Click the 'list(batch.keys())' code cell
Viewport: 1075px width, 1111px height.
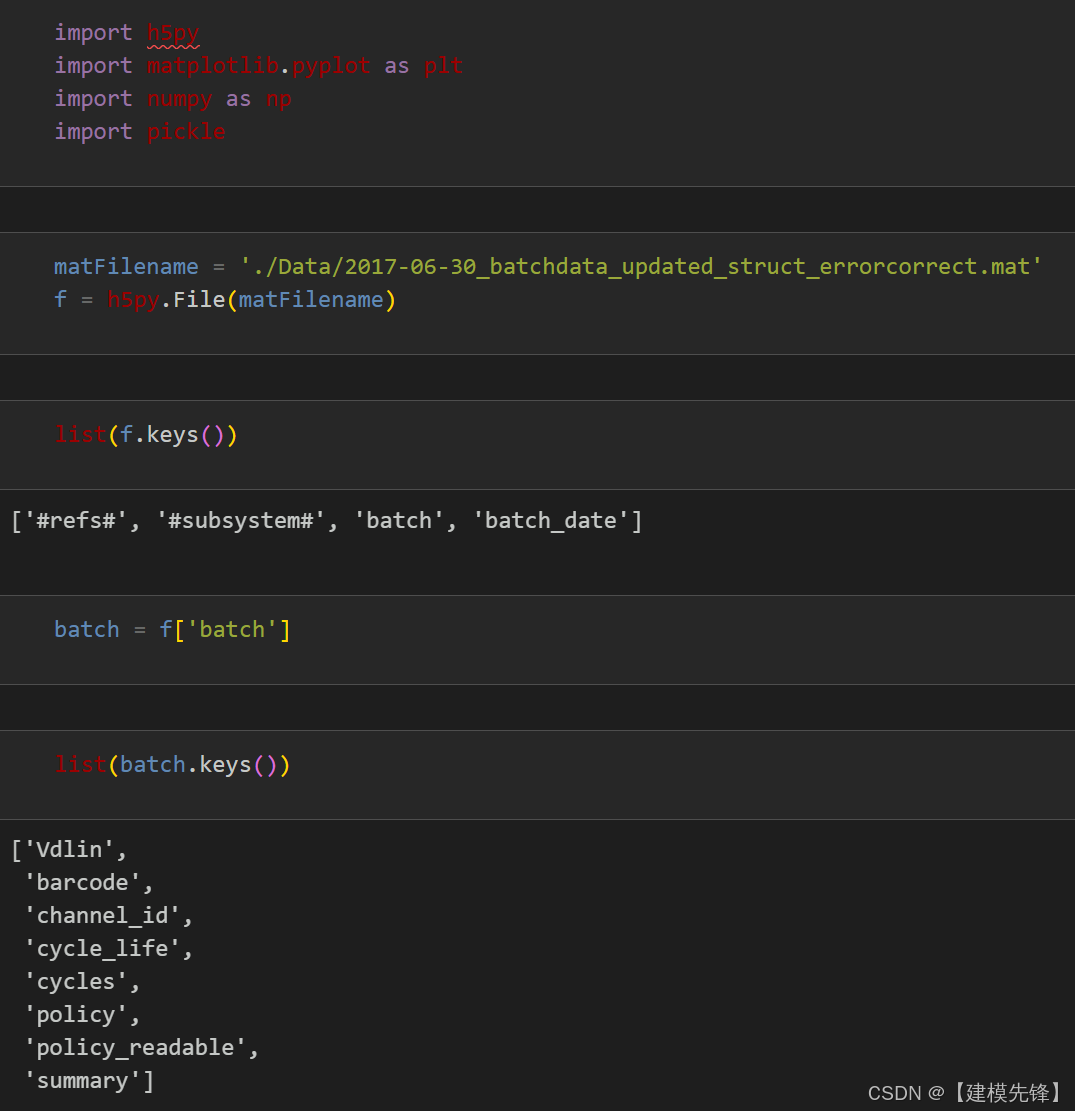click(537, 774)
